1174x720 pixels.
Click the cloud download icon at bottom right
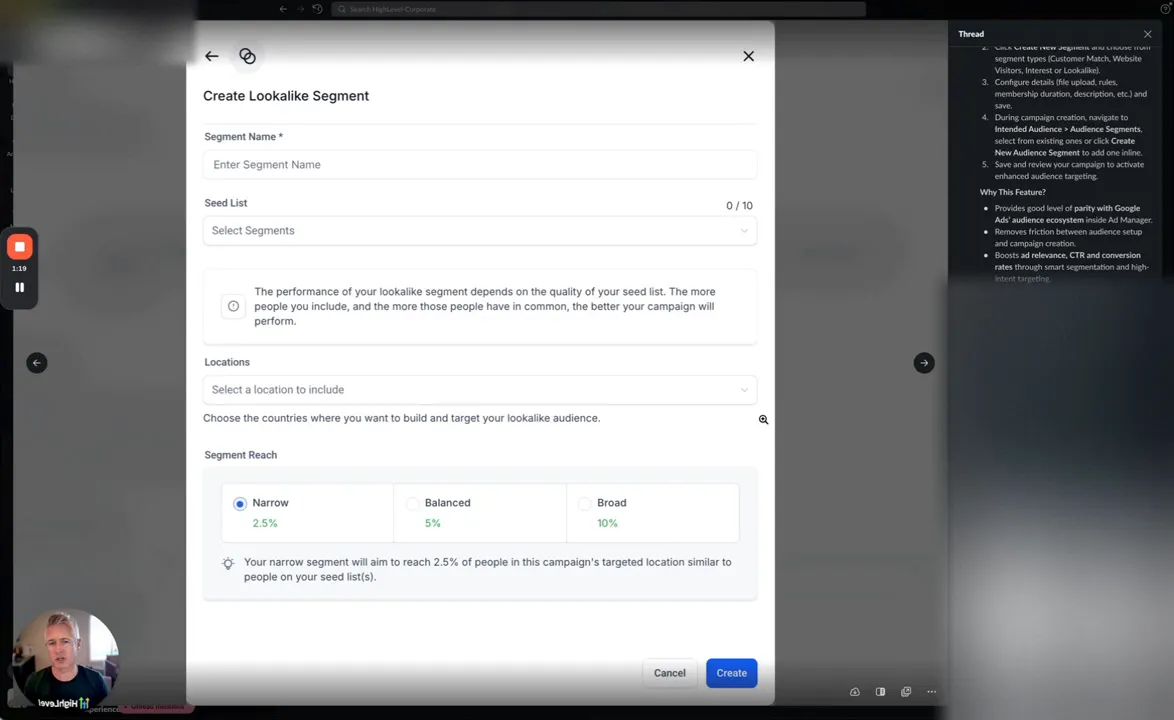pyautogui.click(x=855, y=691)
